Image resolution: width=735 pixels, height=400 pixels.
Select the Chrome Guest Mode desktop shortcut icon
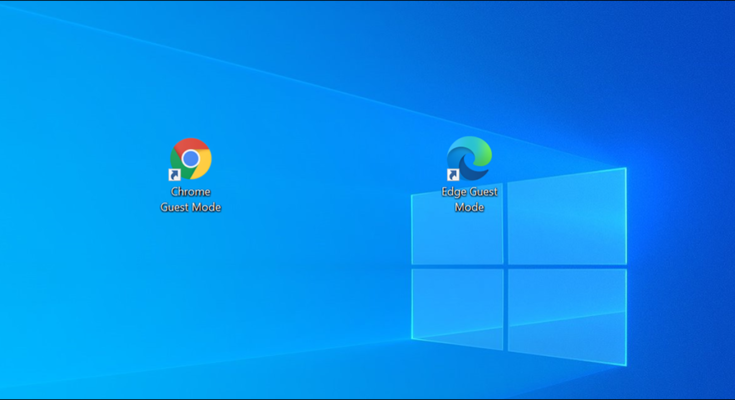[x=190, y=160]
